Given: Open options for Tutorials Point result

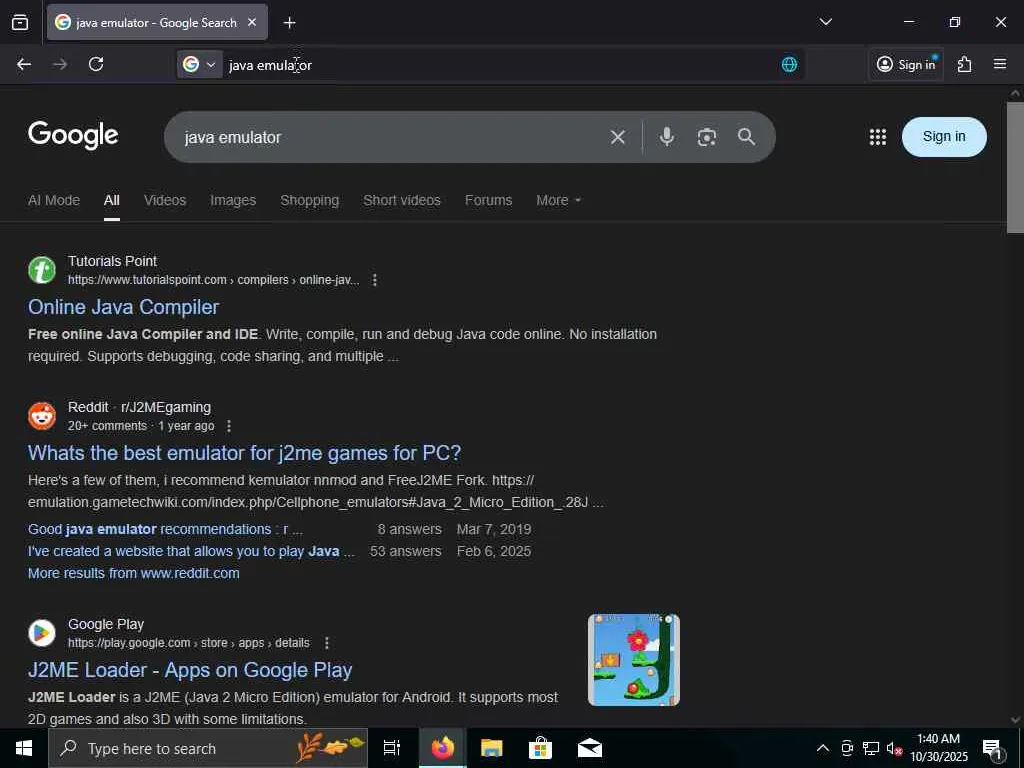Looking at the screenshot, I should pos(374,280).
